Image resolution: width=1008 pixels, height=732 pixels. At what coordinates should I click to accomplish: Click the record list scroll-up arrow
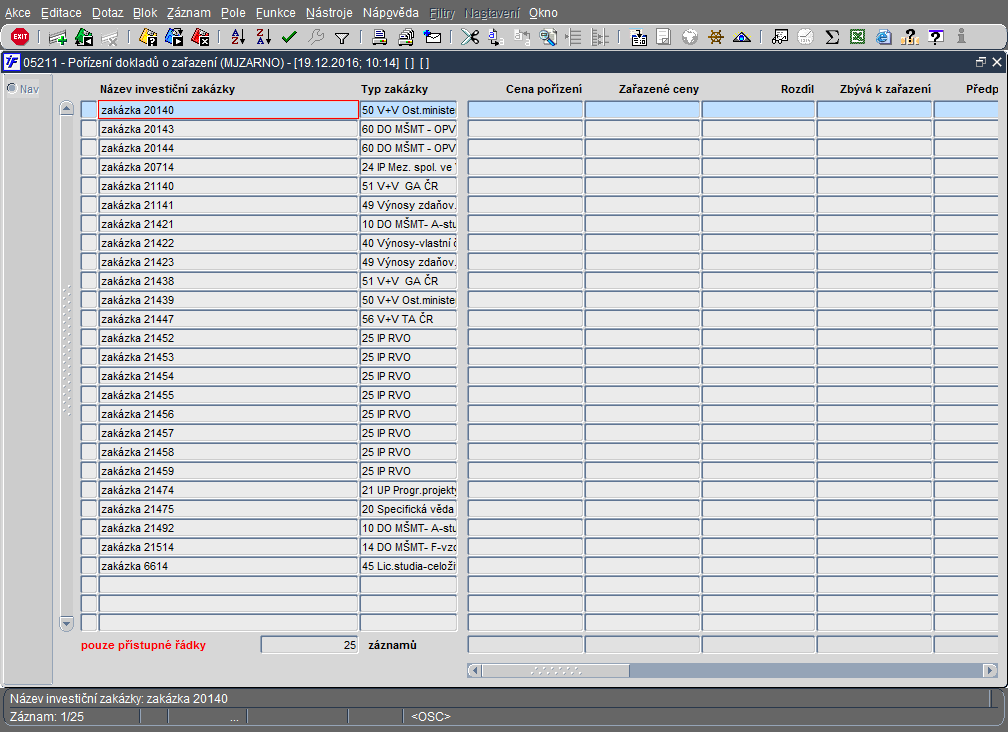click(66, 108)
